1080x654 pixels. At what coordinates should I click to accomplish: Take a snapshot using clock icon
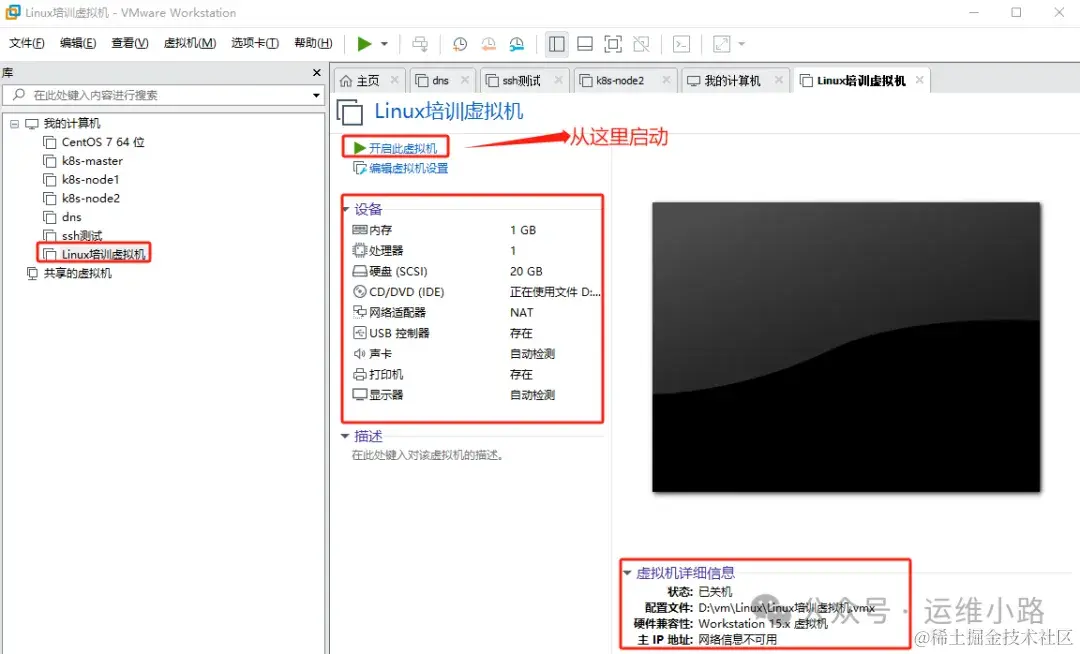(459, 44)
